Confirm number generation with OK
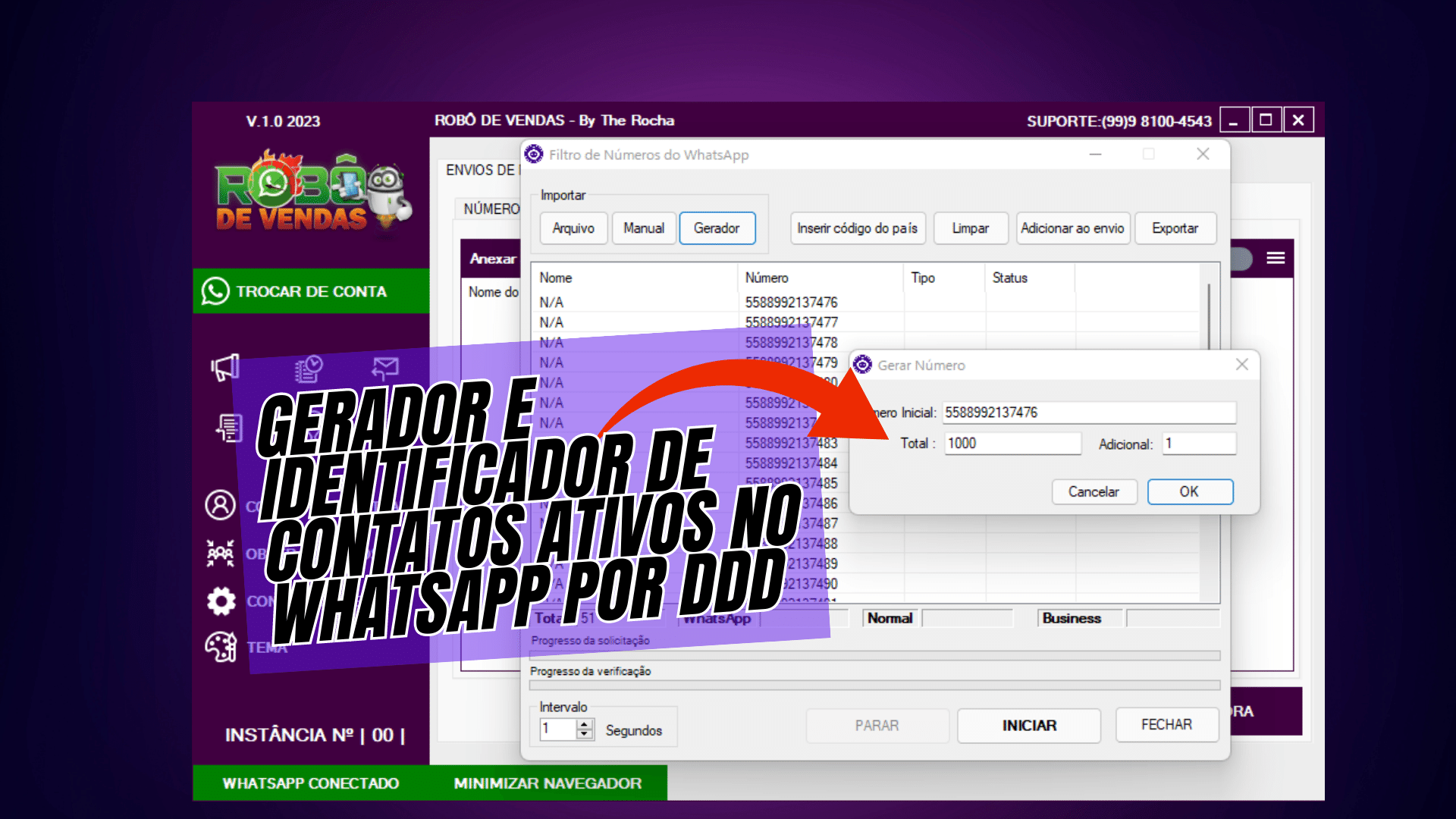Screen dimensions: 1456x819 [1189, 491]
